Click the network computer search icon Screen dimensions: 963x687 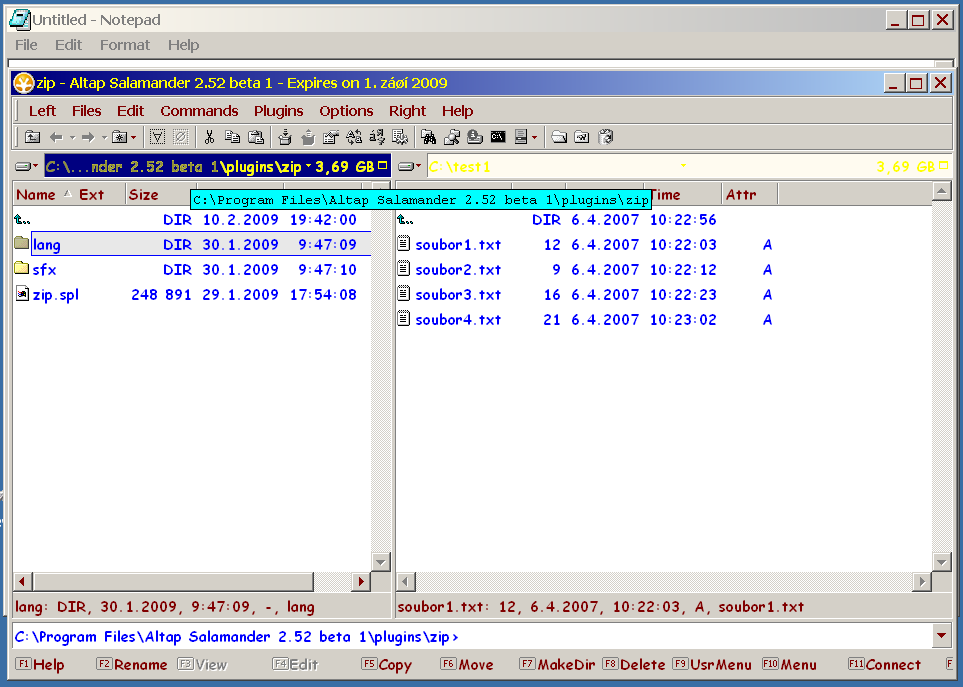tap(451, 137)
